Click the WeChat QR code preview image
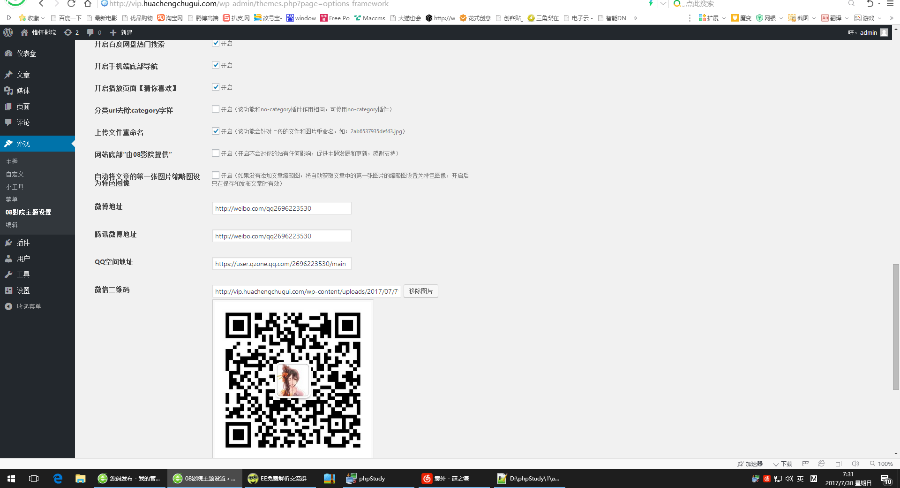 tap(293, 379)
